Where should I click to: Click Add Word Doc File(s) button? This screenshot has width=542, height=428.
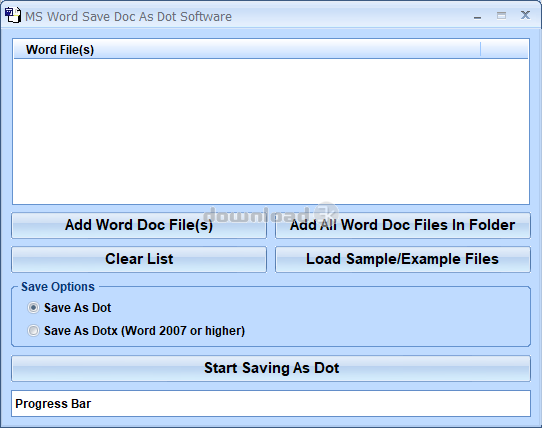pyautogui.click(x=139, y=225)
